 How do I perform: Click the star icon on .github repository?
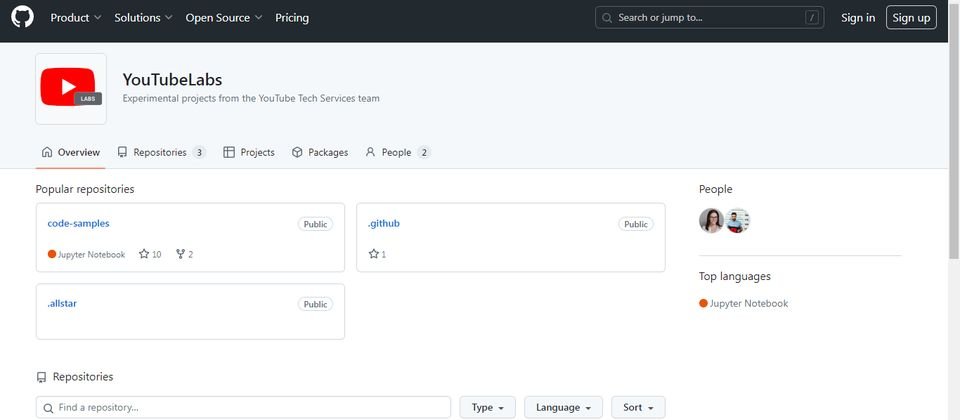(x=373, y=253)
